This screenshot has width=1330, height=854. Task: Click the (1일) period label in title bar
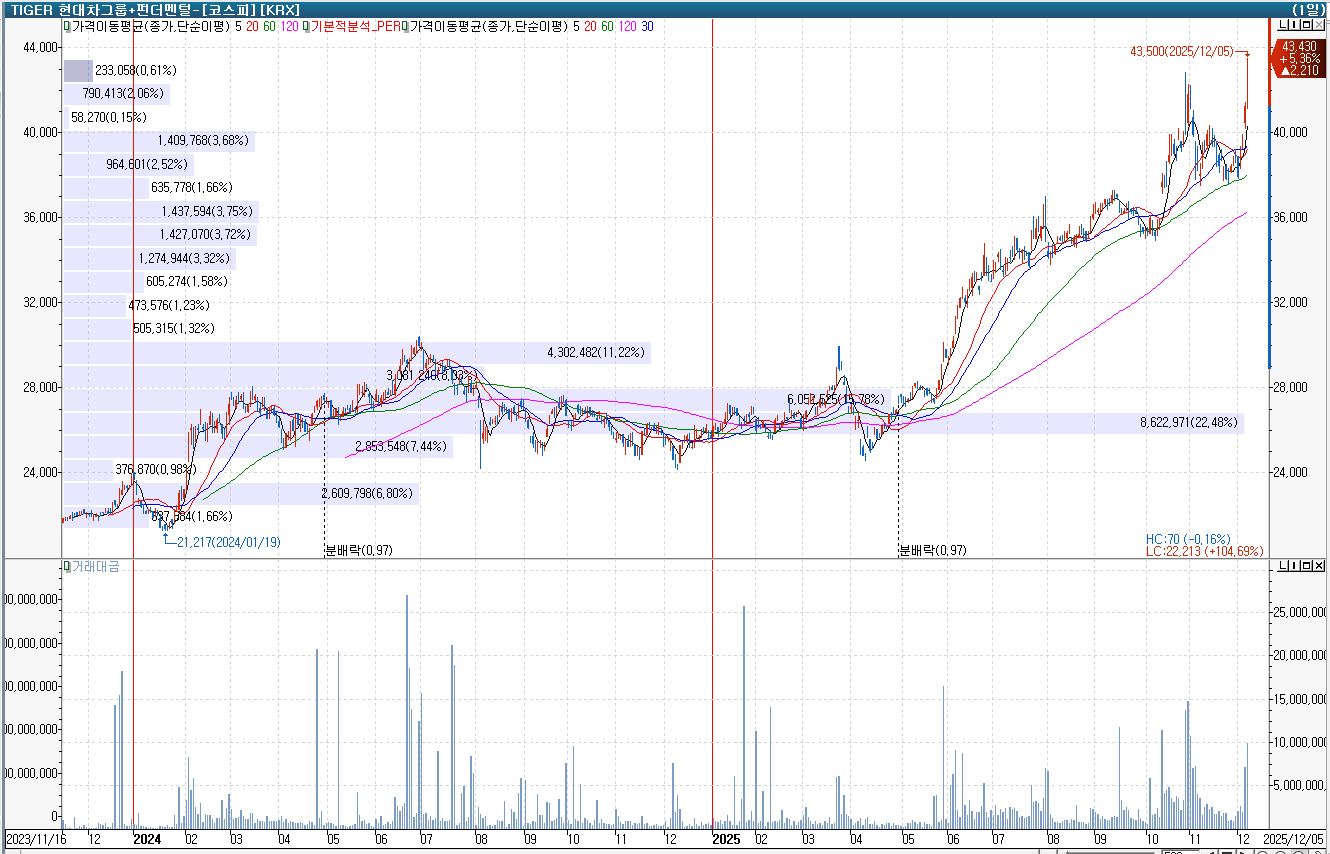click(x=1309, y=9)
